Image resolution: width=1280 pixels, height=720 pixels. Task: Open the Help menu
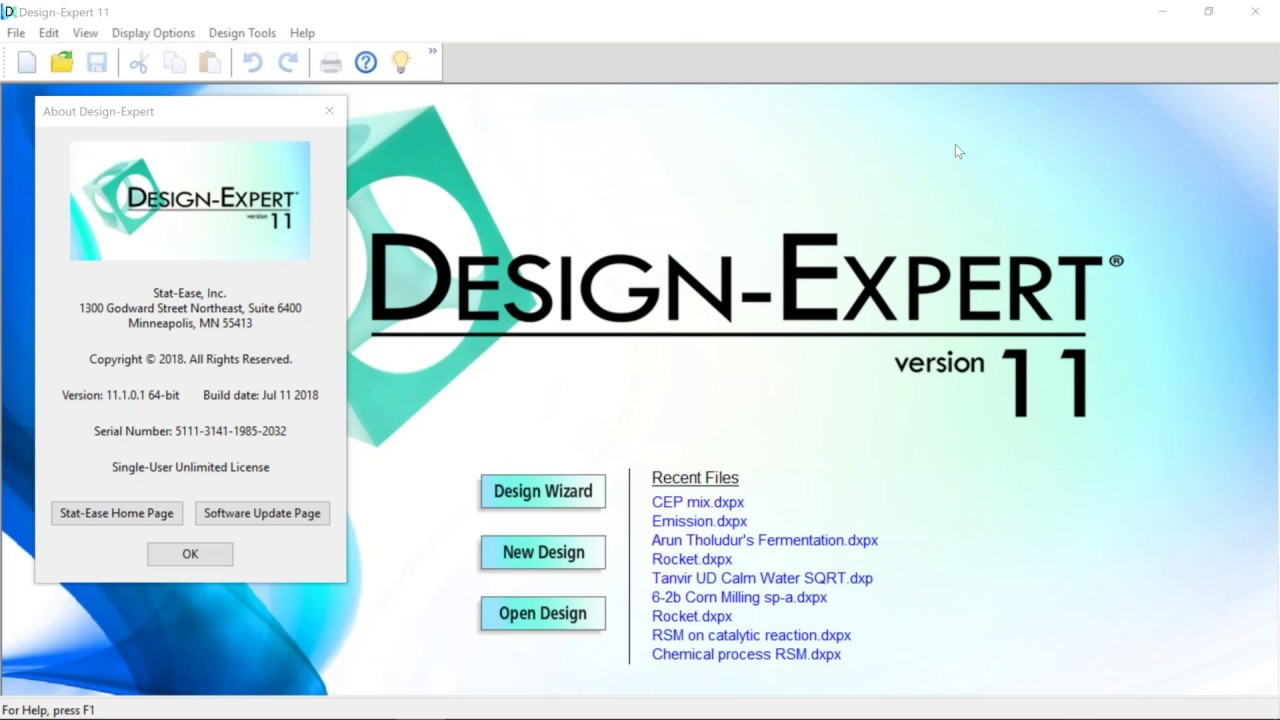[x=302, y=33]
